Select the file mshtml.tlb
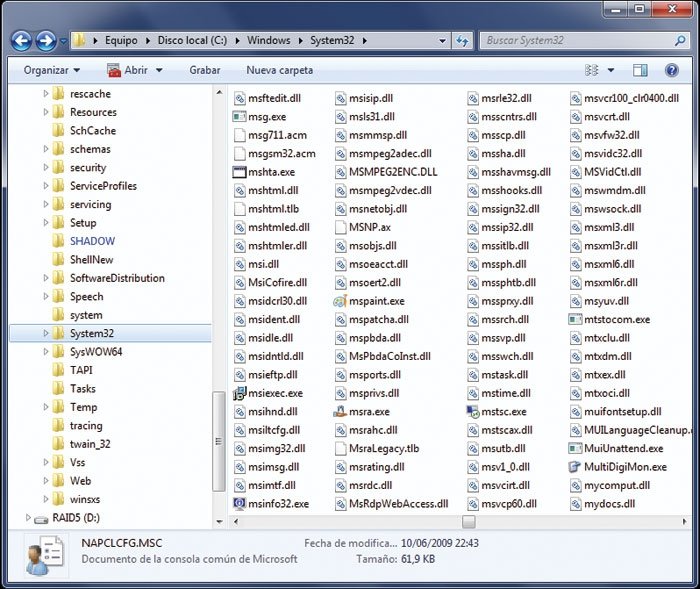 coord(267,209)
